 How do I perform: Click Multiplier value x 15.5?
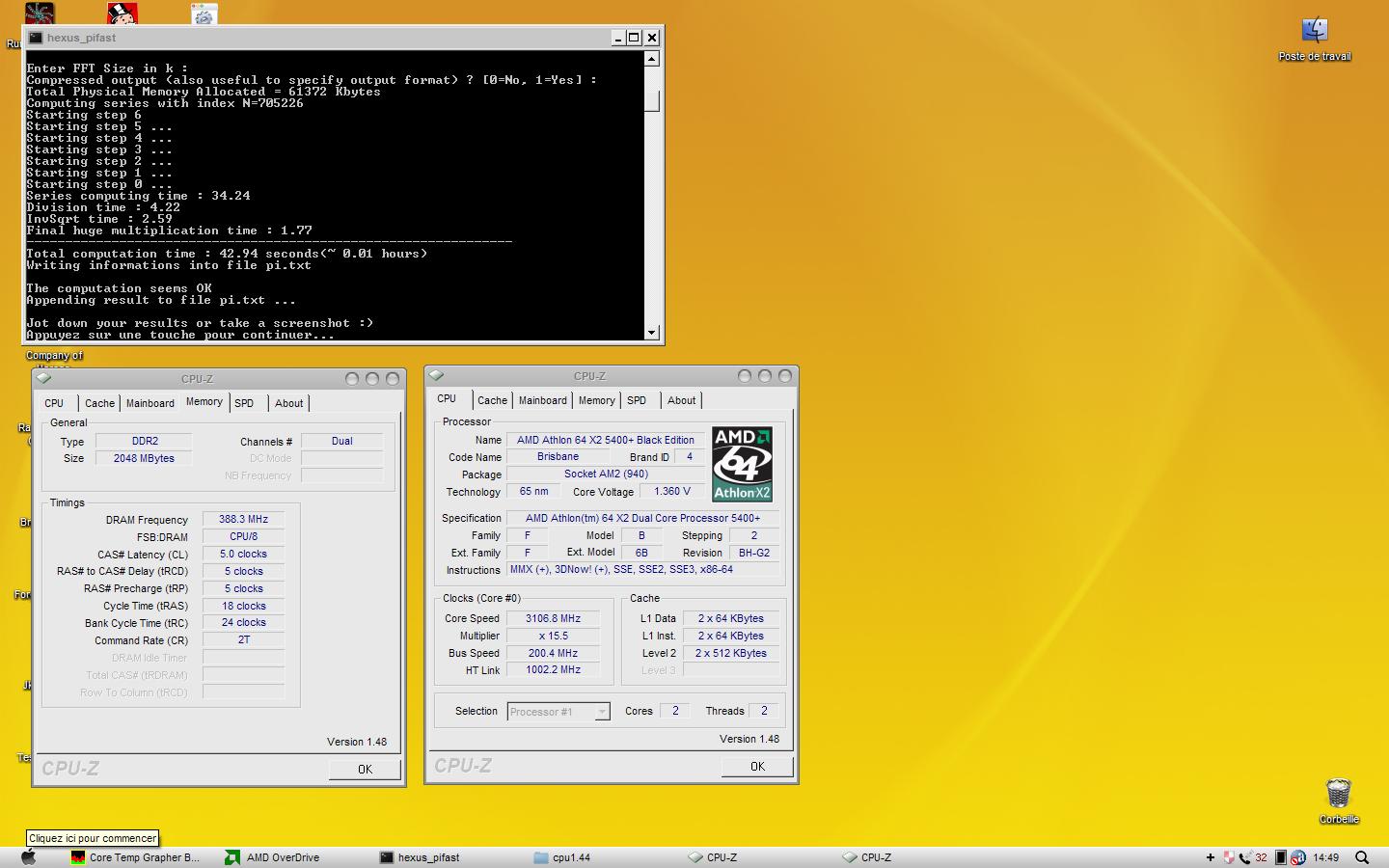click(x=554, y=636)
